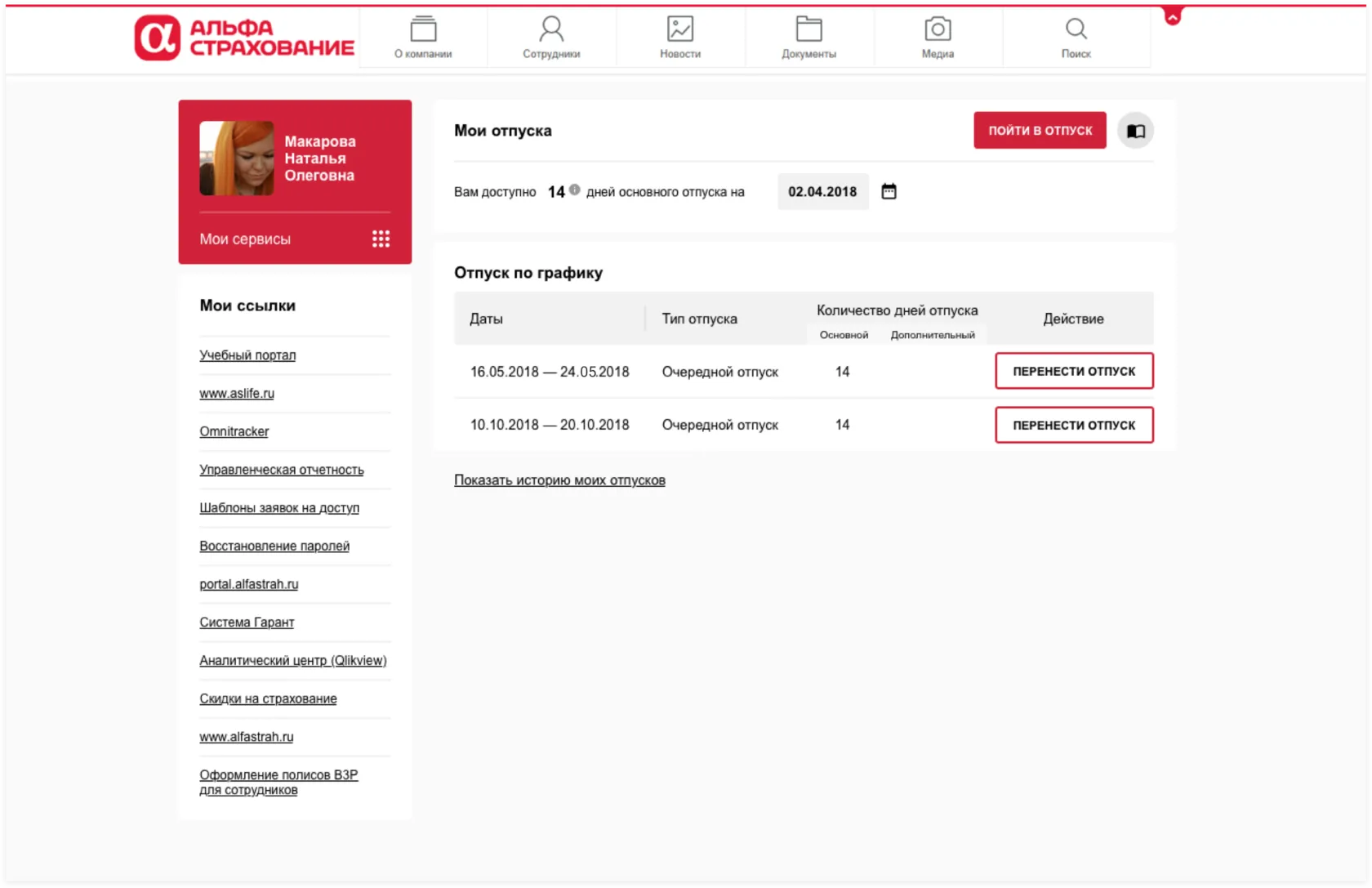Screen dimensions: 1372x888
Task: Open portal.alfastrah.ru link
Action: click(x=249, y=584)
